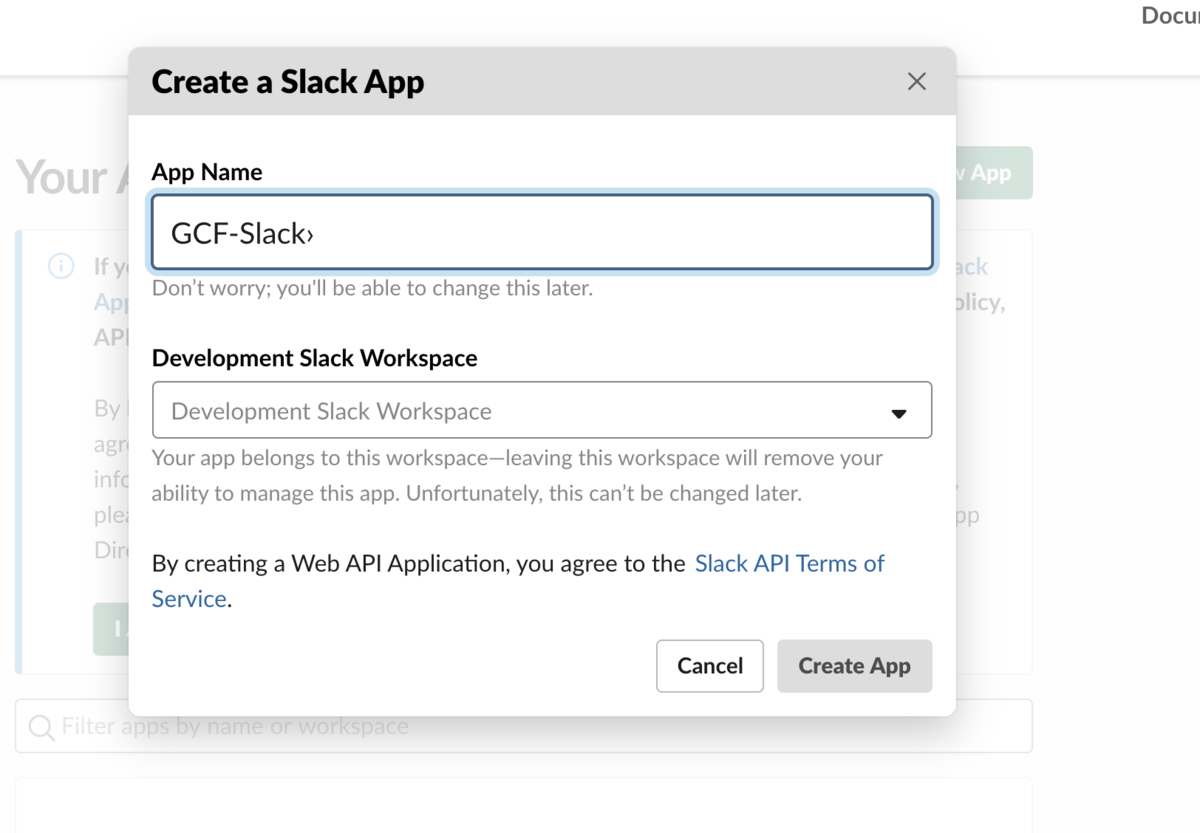1200x833 pixels.
Task: Open the Documentation link at top right
Action: pos(1170,16)
